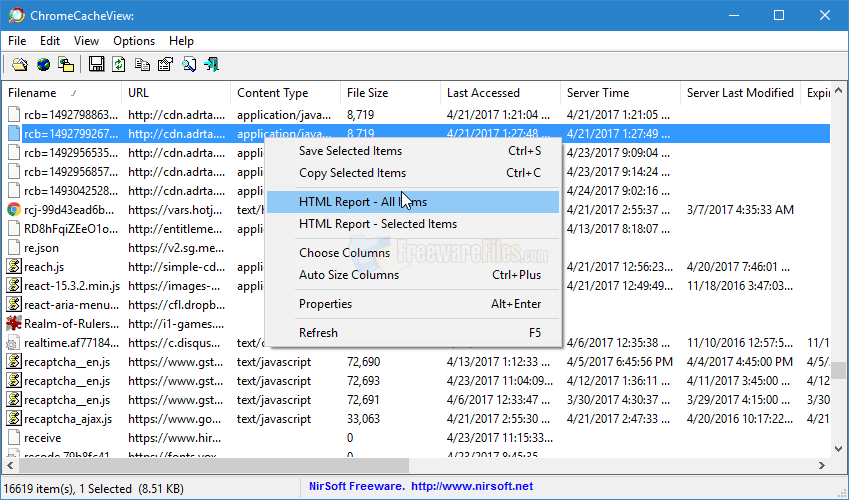849x500 pixels.
Task: Open Choose Columns dialog
Action: (x=414, y=253)
